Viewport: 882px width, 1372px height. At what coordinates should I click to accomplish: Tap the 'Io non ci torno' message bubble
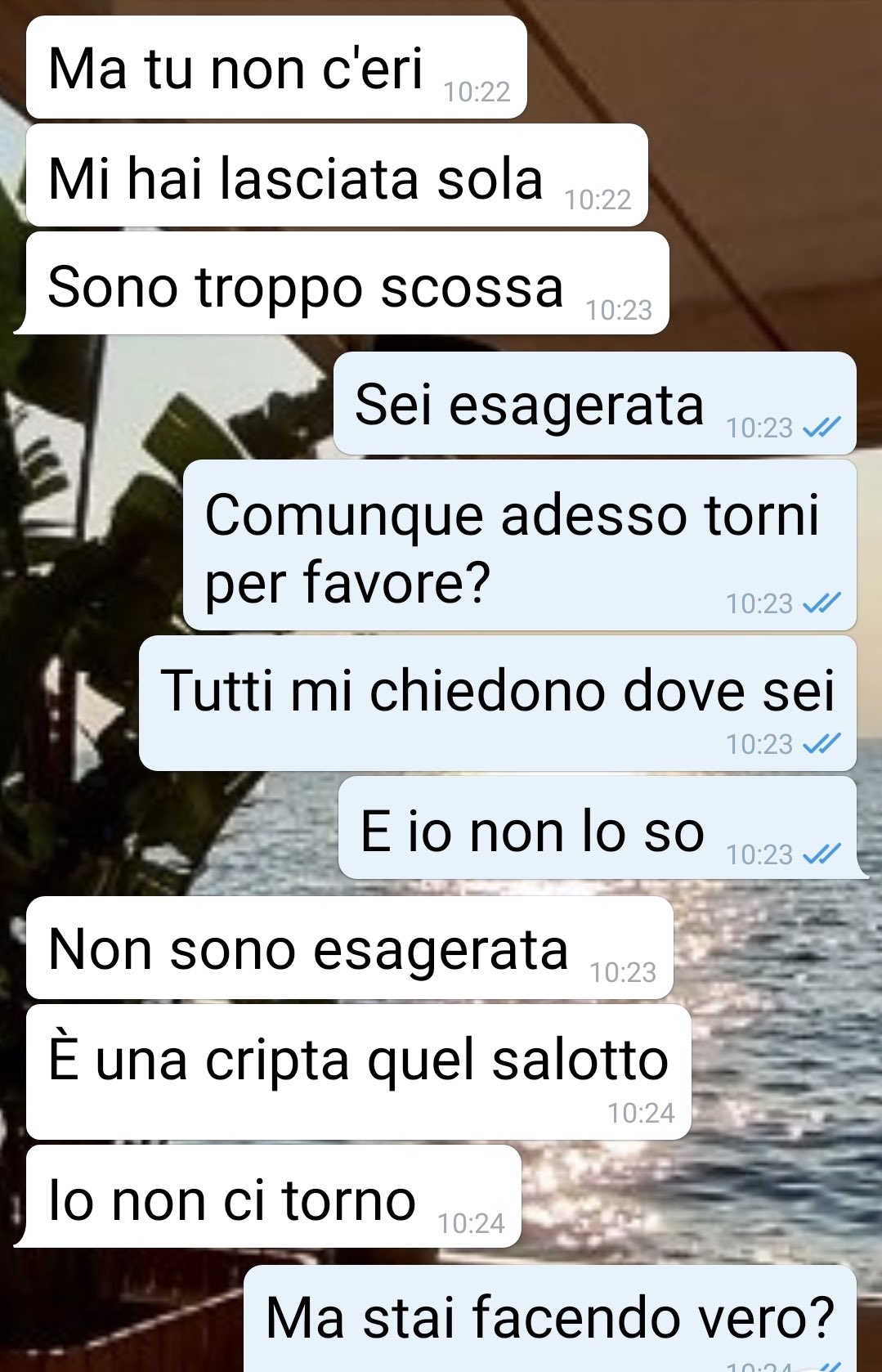coord(267,1196)
